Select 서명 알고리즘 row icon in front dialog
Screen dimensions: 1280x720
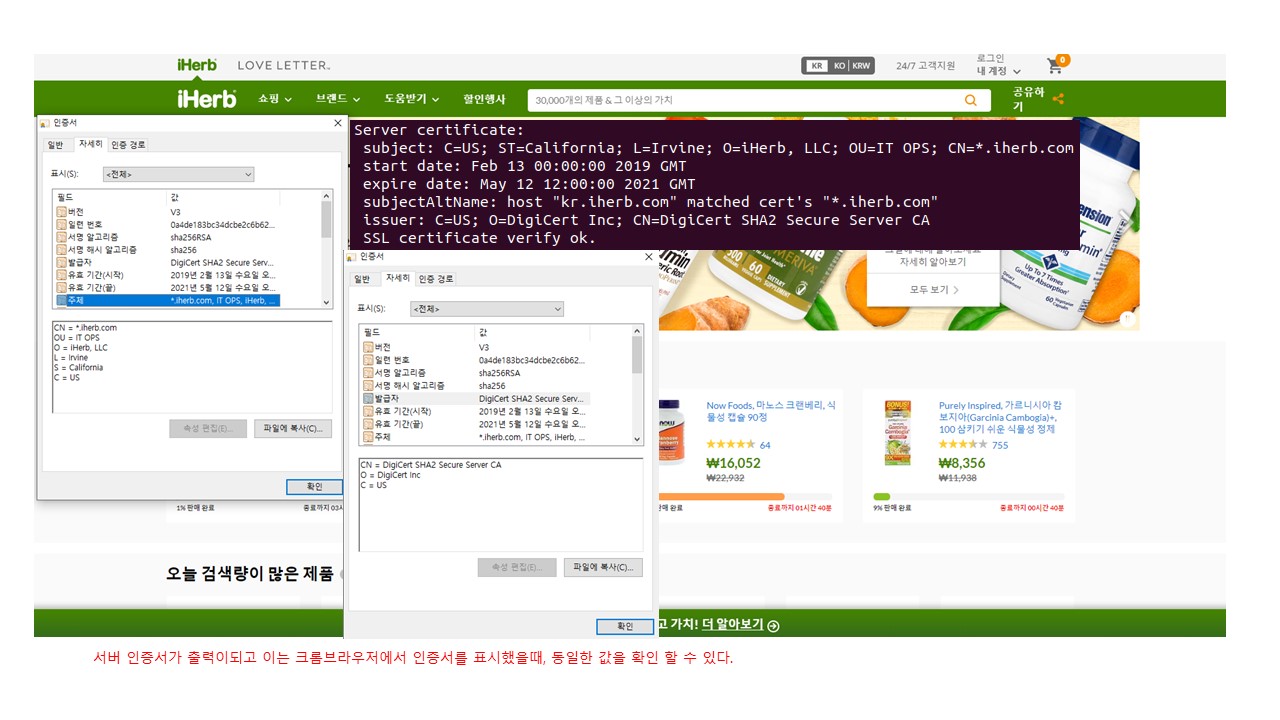tap(368, 372)
